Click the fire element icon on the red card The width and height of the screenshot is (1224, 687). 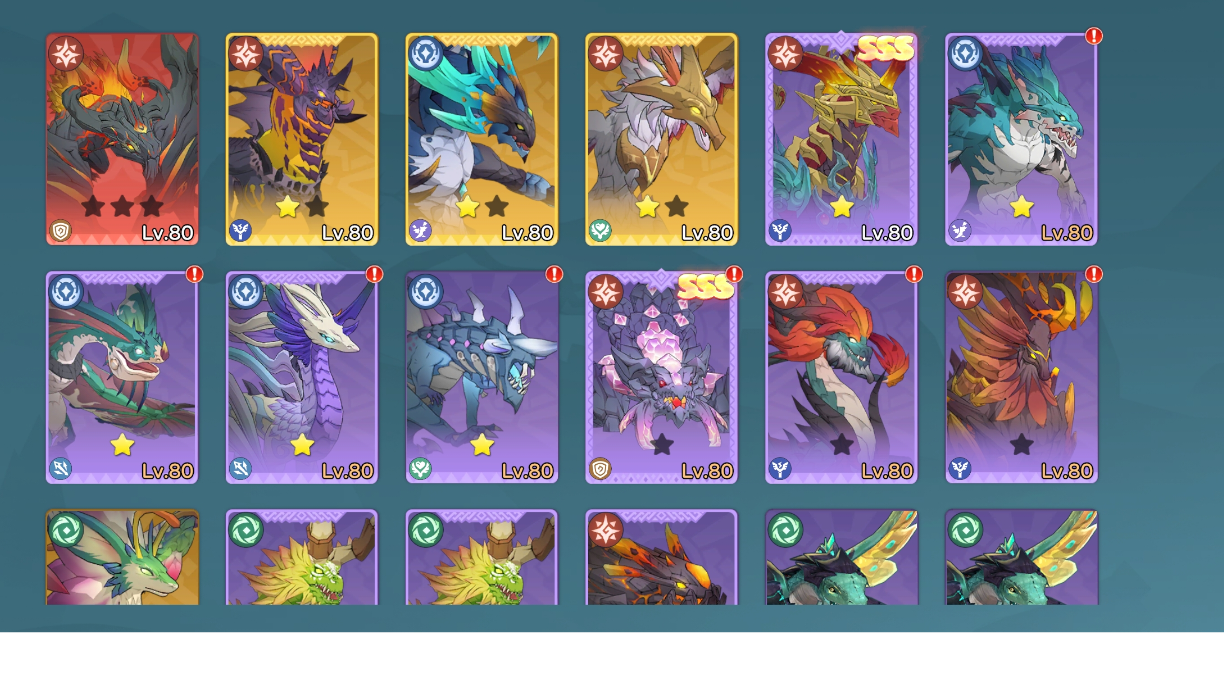(x=65, y=53)
